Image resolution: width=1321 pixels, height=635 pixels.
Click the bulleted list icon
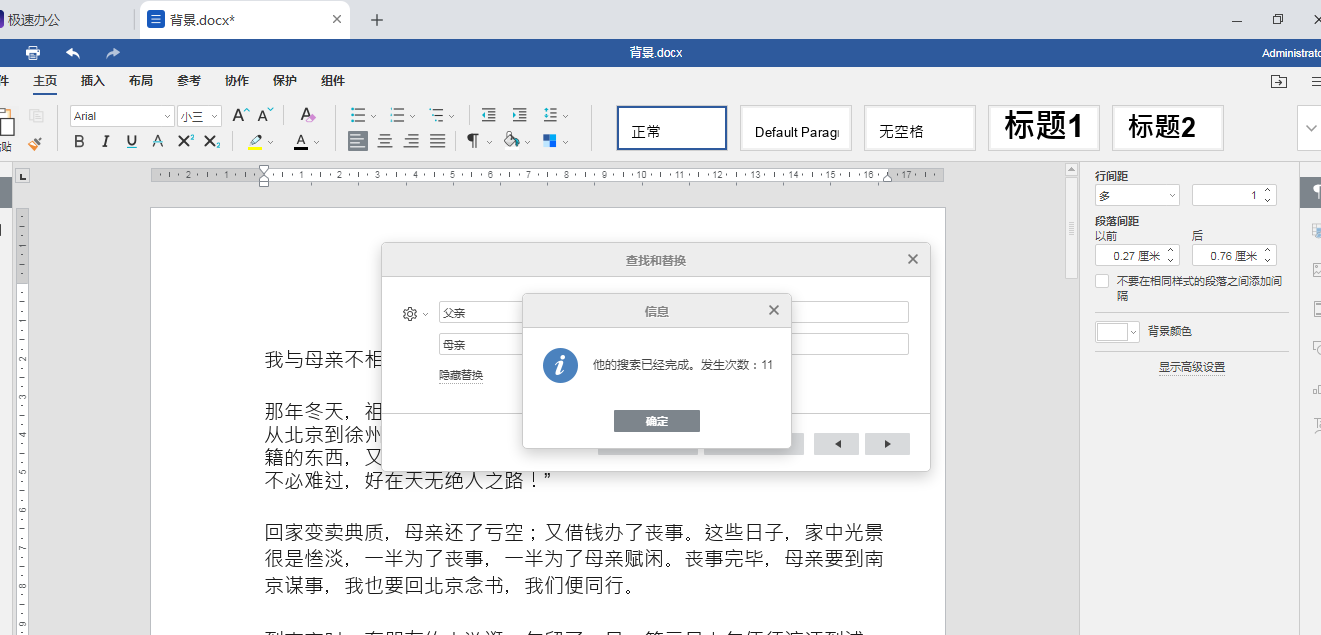[358, 116]
